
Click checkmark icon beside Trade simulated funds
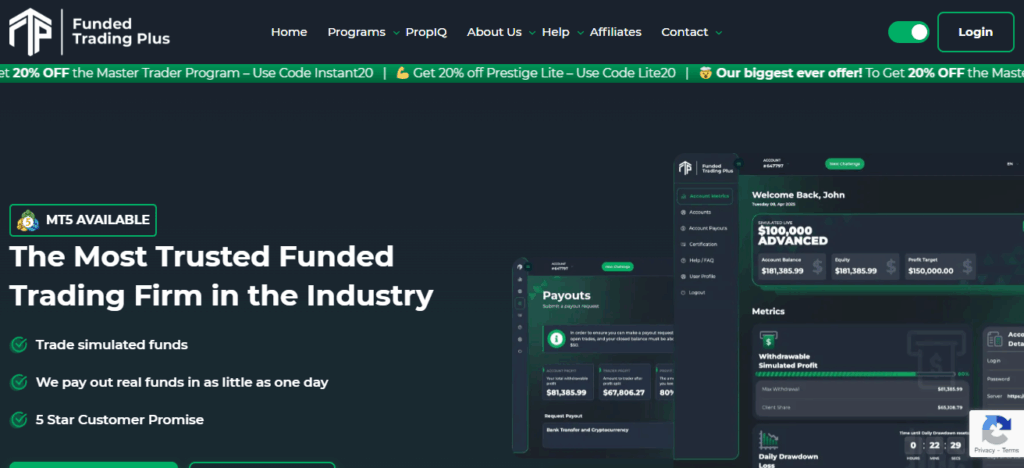point(18,345)
